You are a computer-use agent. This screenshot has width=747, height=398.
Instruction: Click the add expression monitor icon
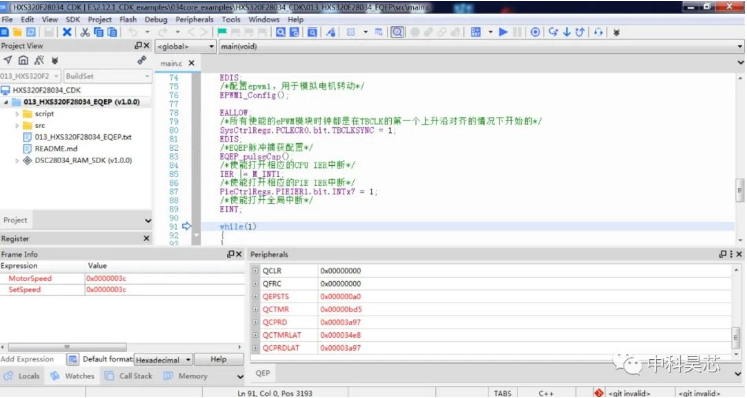tap(73, 359)
